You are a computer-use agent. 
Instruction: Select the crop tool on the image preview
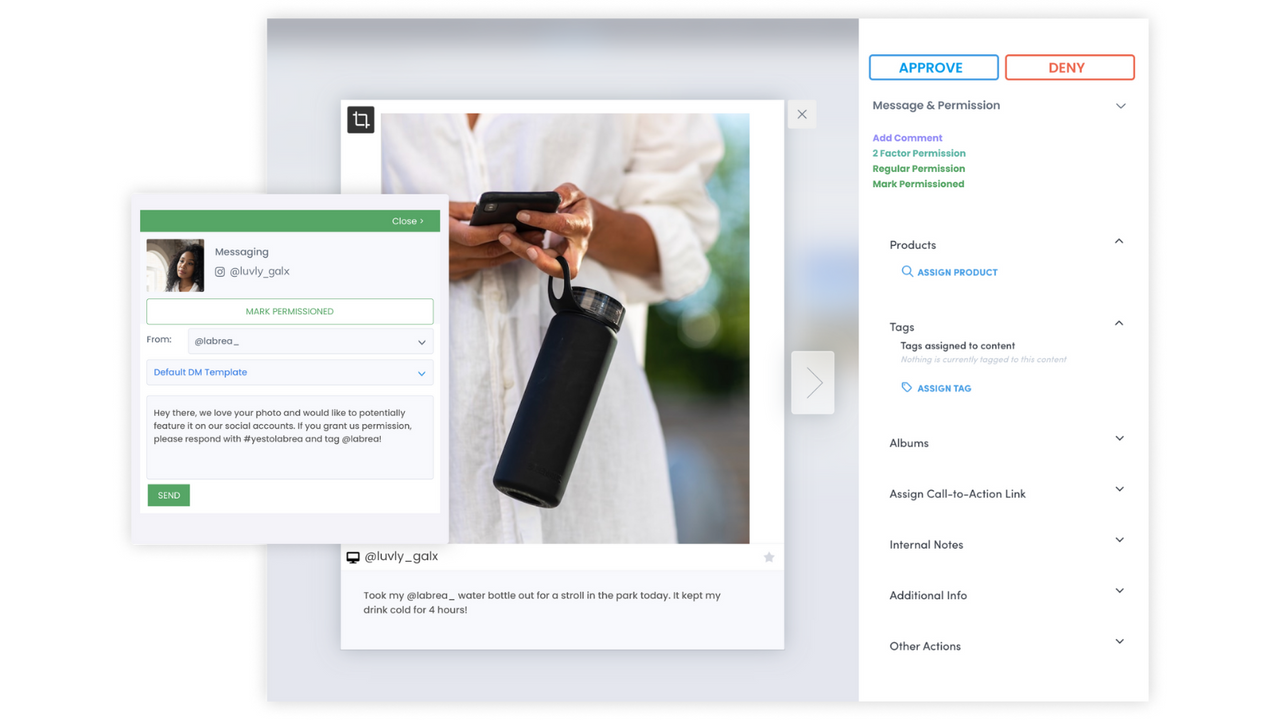pos(360,118)
